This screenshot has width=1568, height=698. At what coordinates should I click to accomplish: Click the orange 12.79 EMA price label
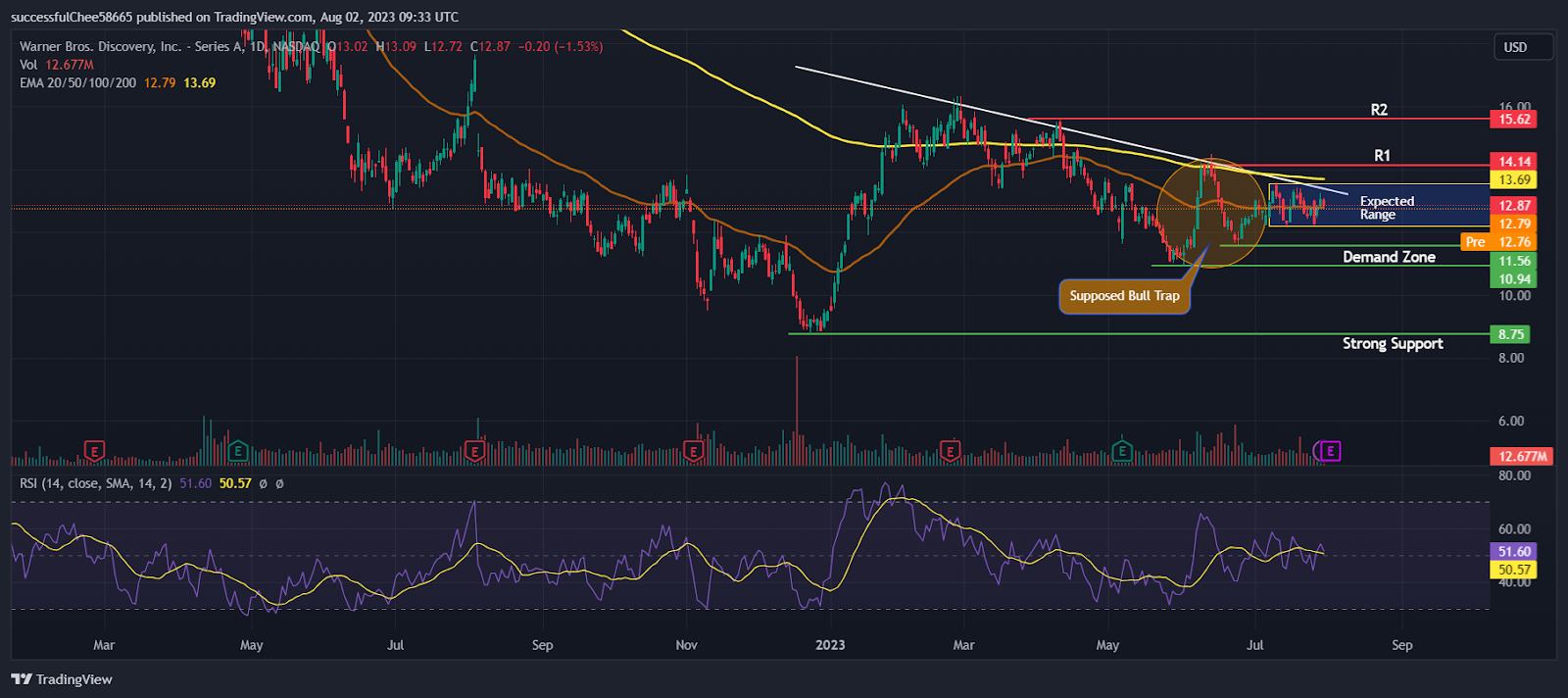[1513, 224]
